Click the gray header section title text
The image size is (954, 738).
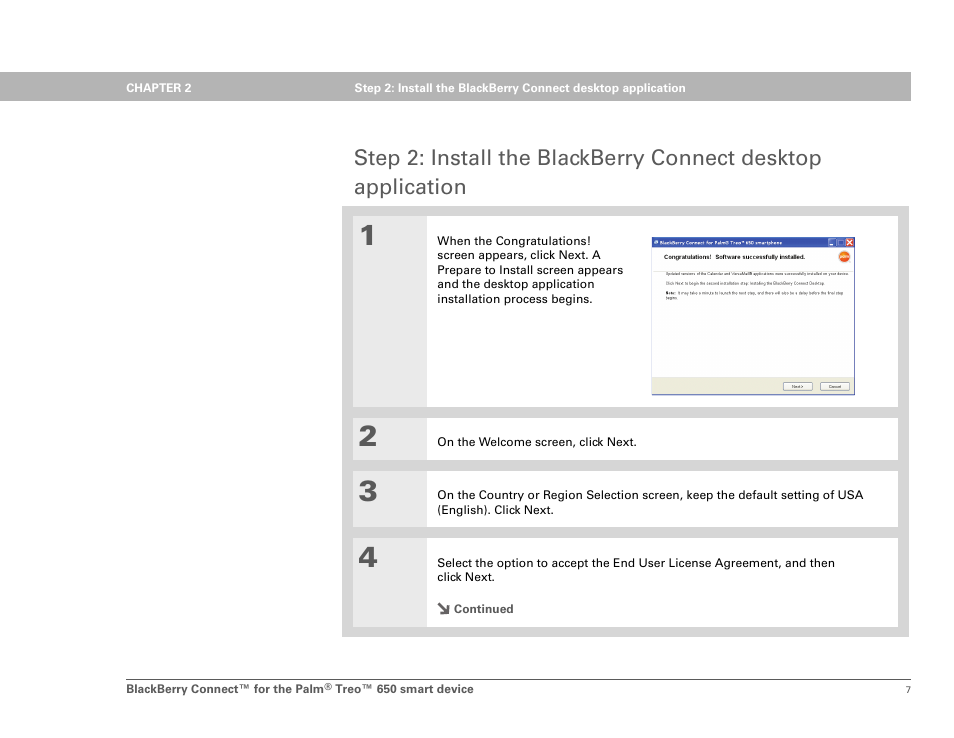click(x=520, y=88)
